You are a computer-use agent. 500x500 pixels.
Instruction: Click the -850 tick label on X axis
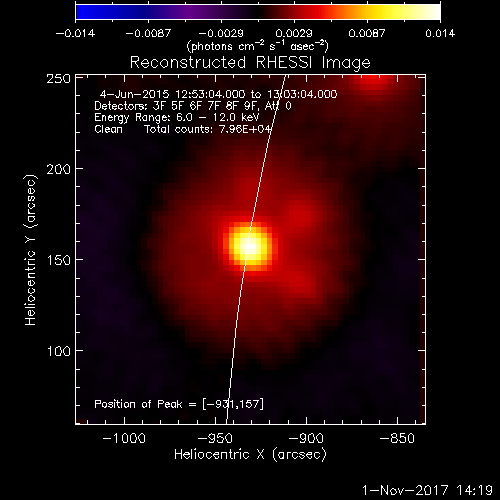coord(397,438)
